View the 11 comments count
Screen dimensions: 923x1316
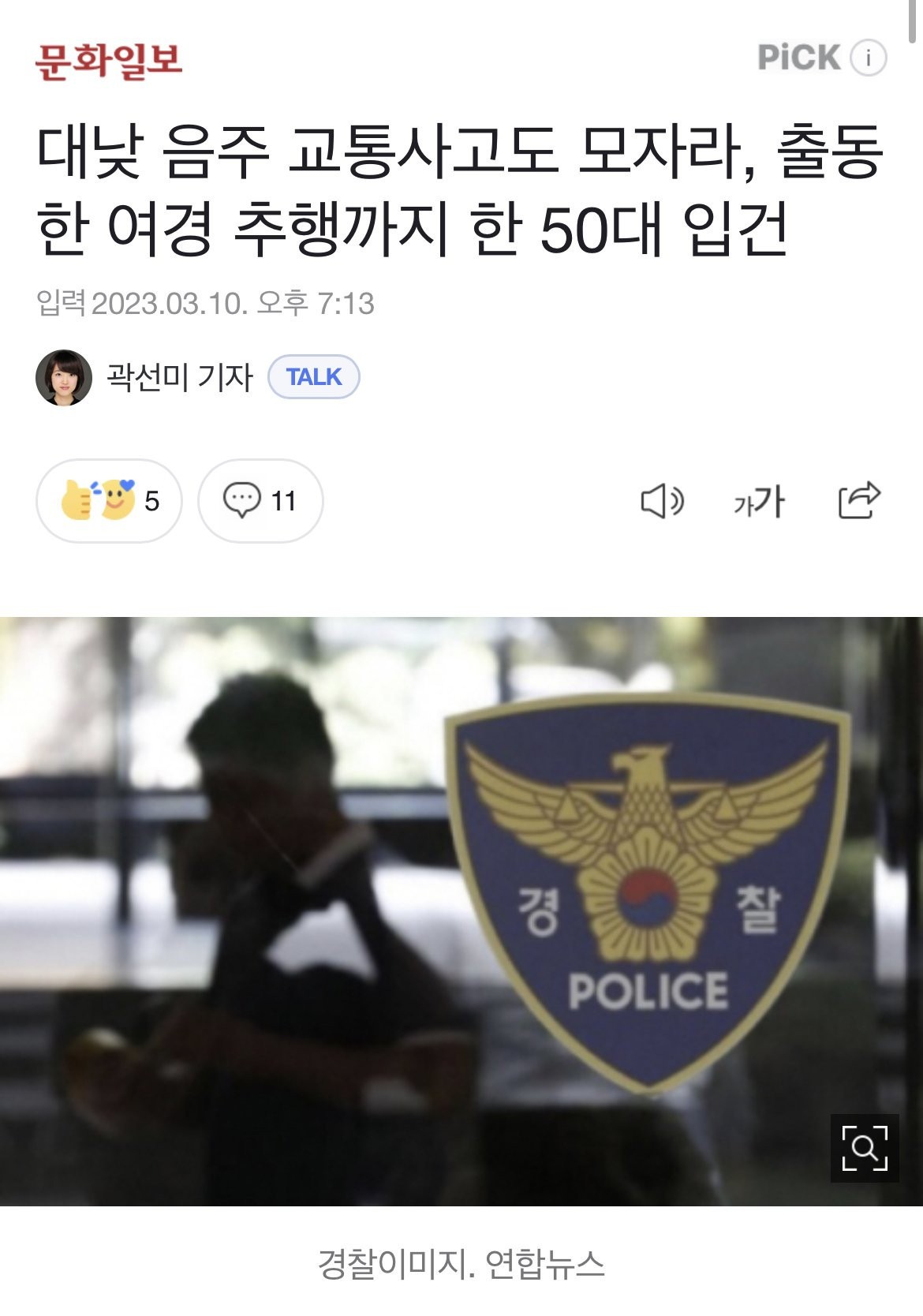(x=283, y=501)
